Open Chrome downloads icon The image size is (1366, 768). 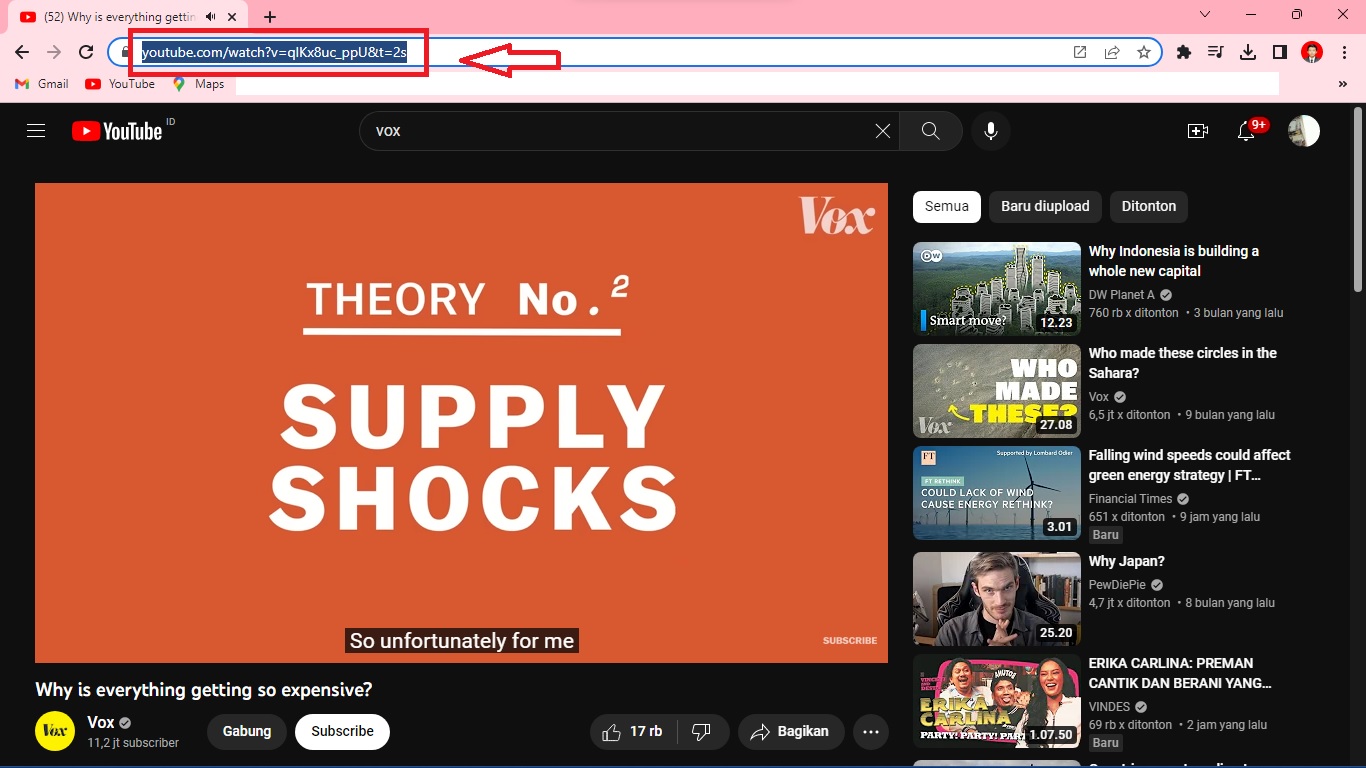tap(1248, 52)
